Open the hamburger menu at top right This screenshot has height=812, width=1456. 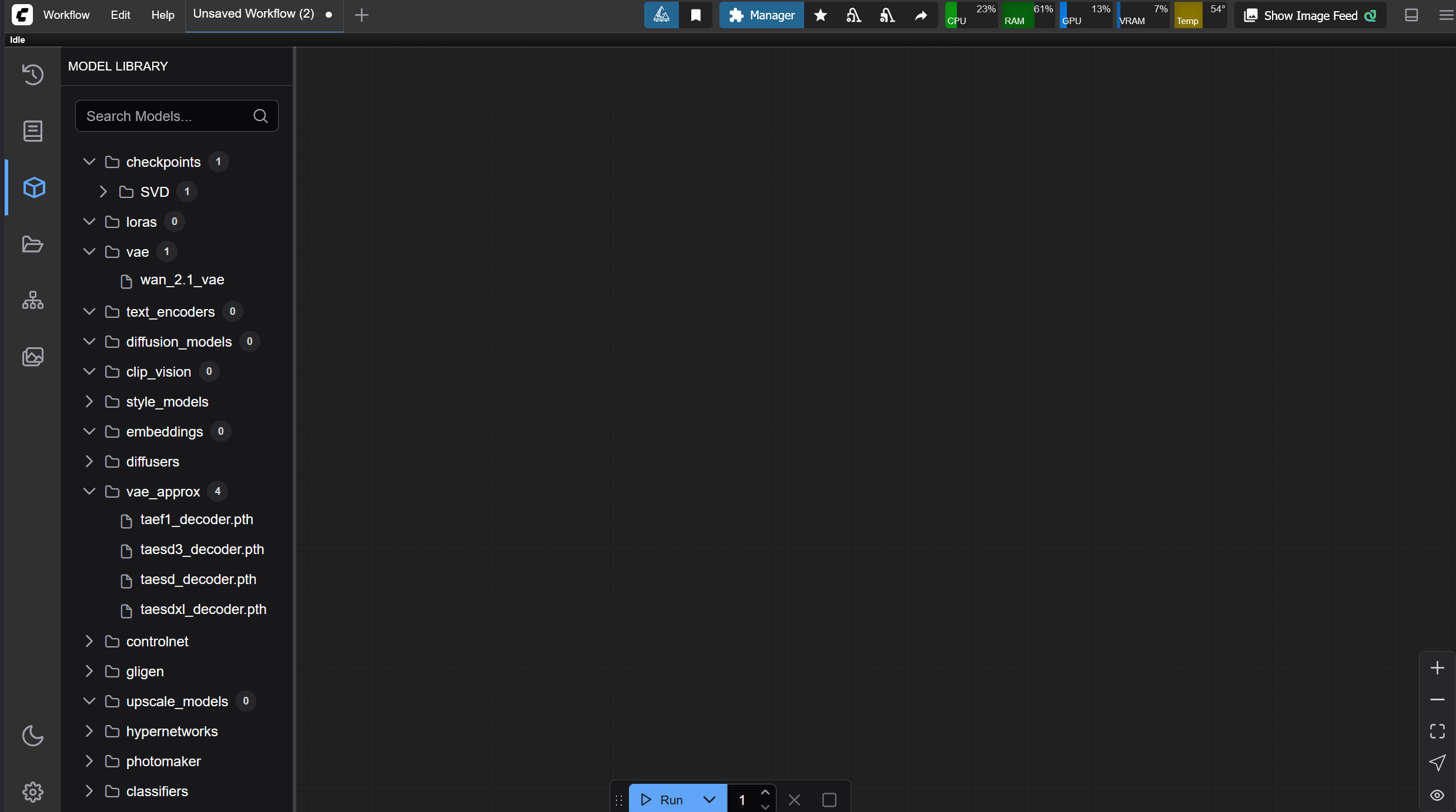(1446, 15)
